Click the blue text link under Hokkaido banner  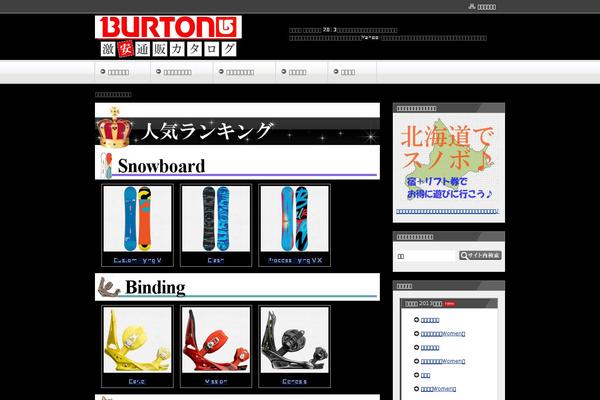click(x=448, y=211)
